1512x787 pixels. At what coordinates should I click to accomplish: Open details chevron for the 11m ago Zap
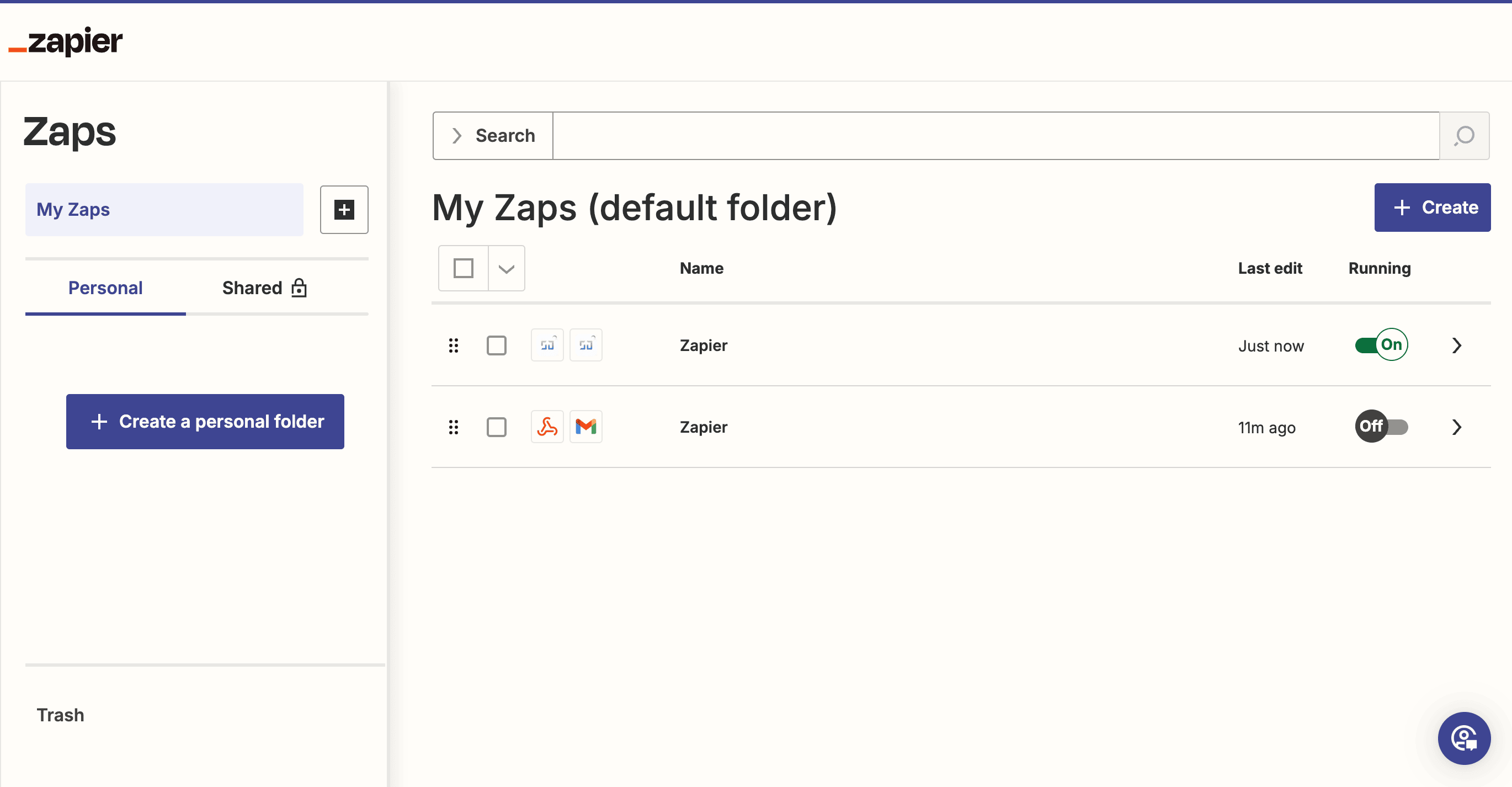1457,427
